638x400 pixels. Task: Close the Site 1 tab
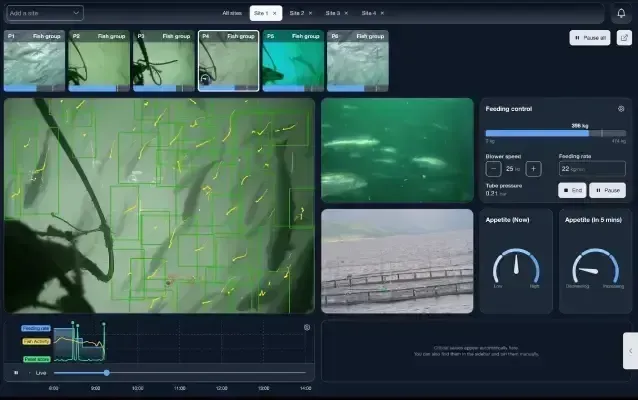(275, 13)
